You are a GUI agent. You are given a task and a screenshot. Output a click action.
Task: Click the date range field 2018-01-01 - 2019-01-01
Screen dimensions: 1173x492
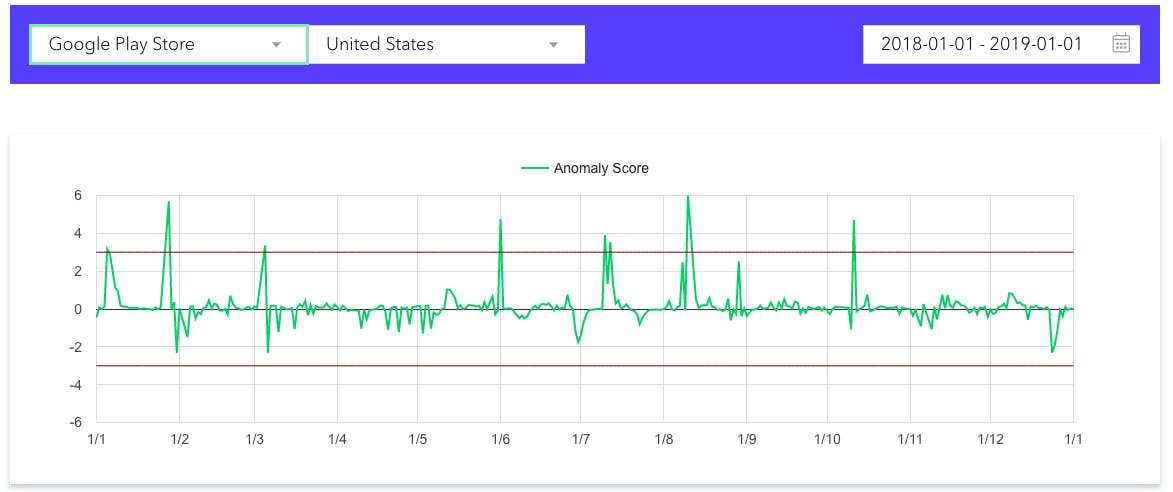coord(980,45)
